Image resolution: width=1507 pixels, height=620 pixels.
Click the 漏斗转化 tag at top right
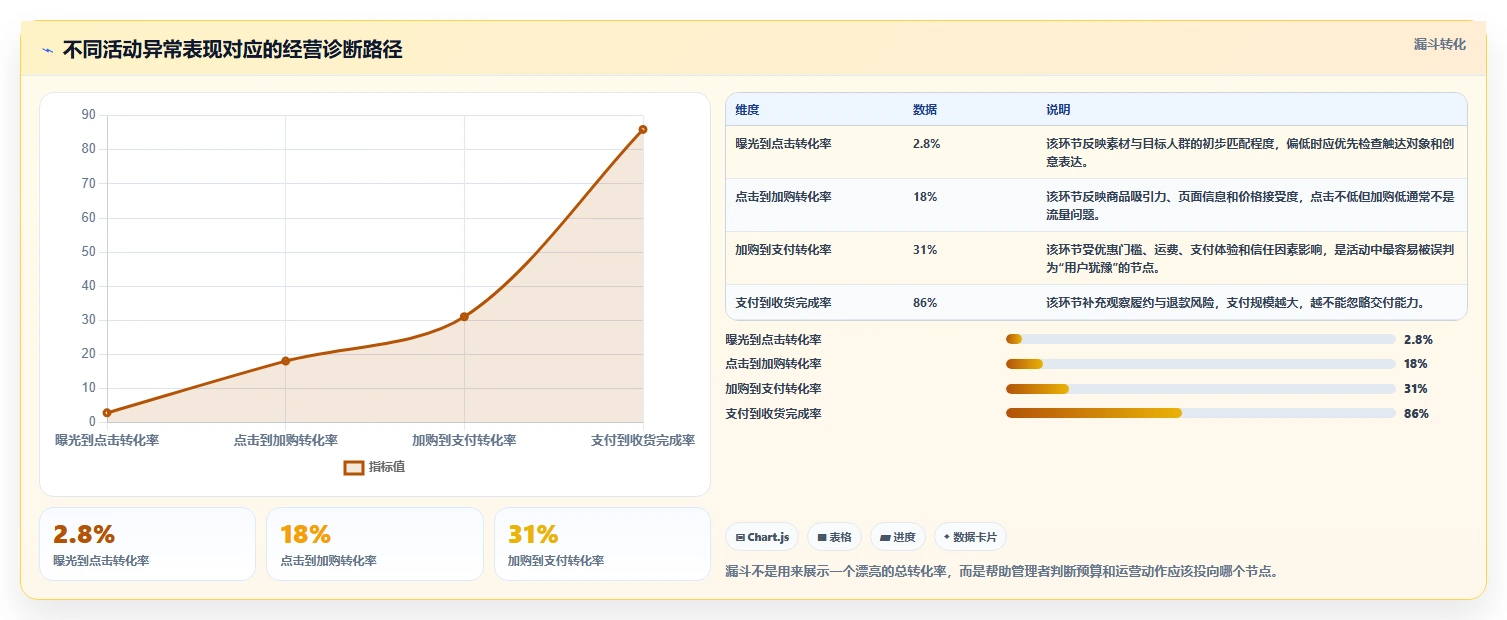1440,44
